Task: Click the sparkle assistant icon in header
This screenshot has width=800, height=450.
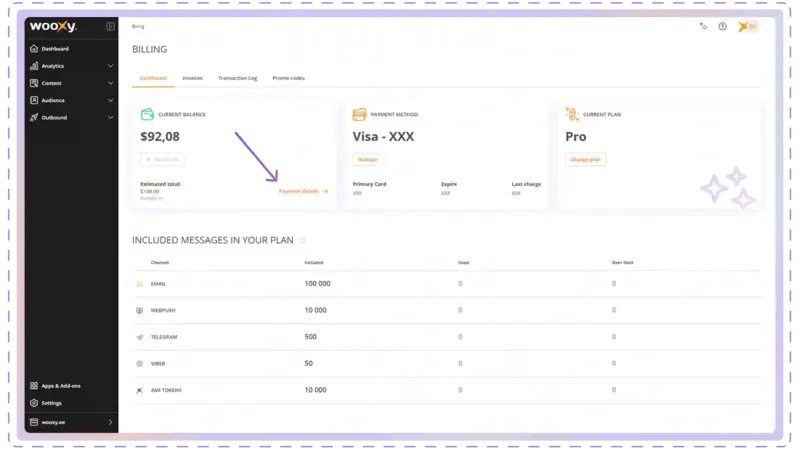Action: pos(704,27)
